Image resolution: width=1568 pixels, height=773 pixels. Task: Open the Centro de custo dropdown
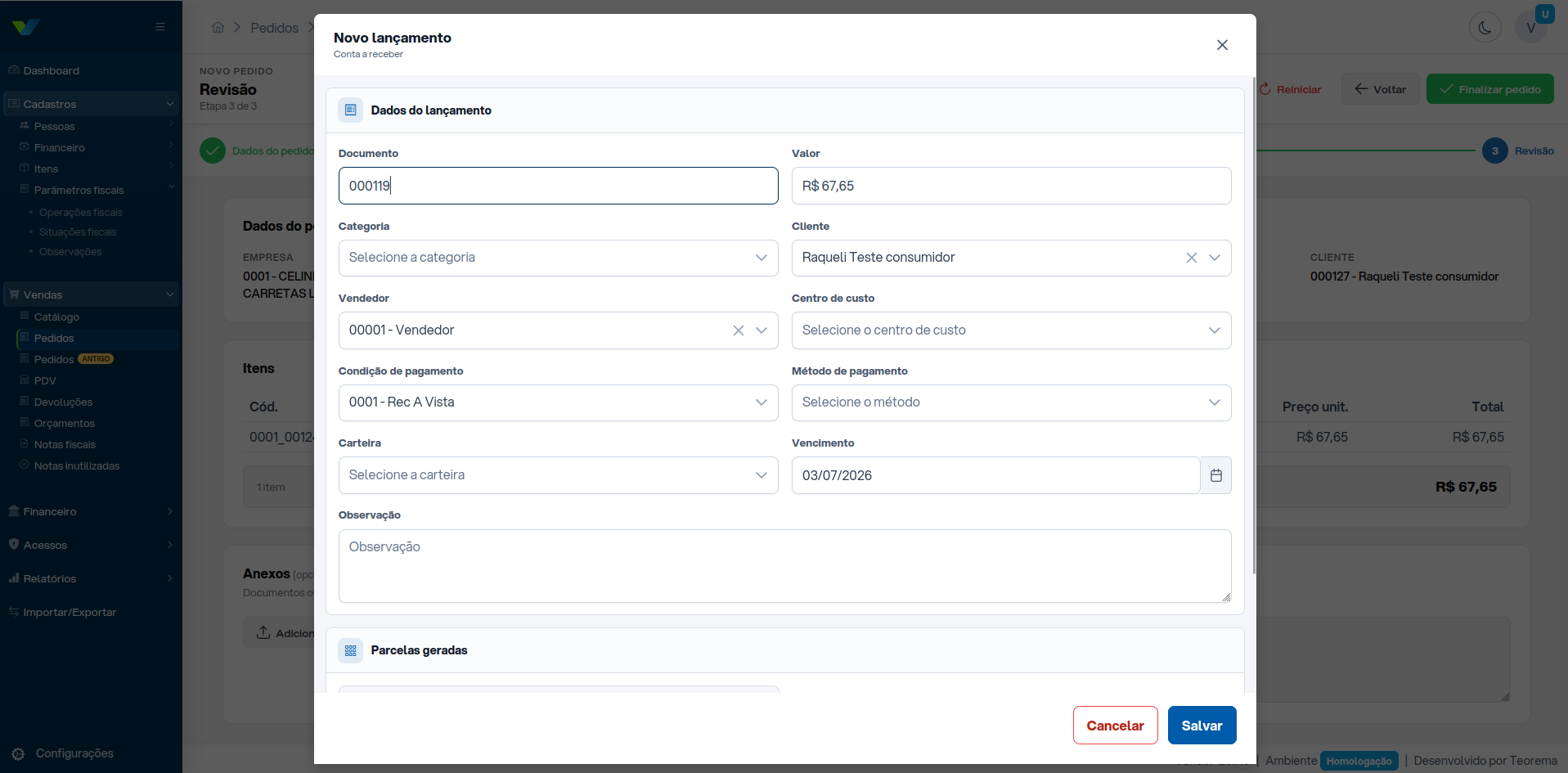[1011, 330]
